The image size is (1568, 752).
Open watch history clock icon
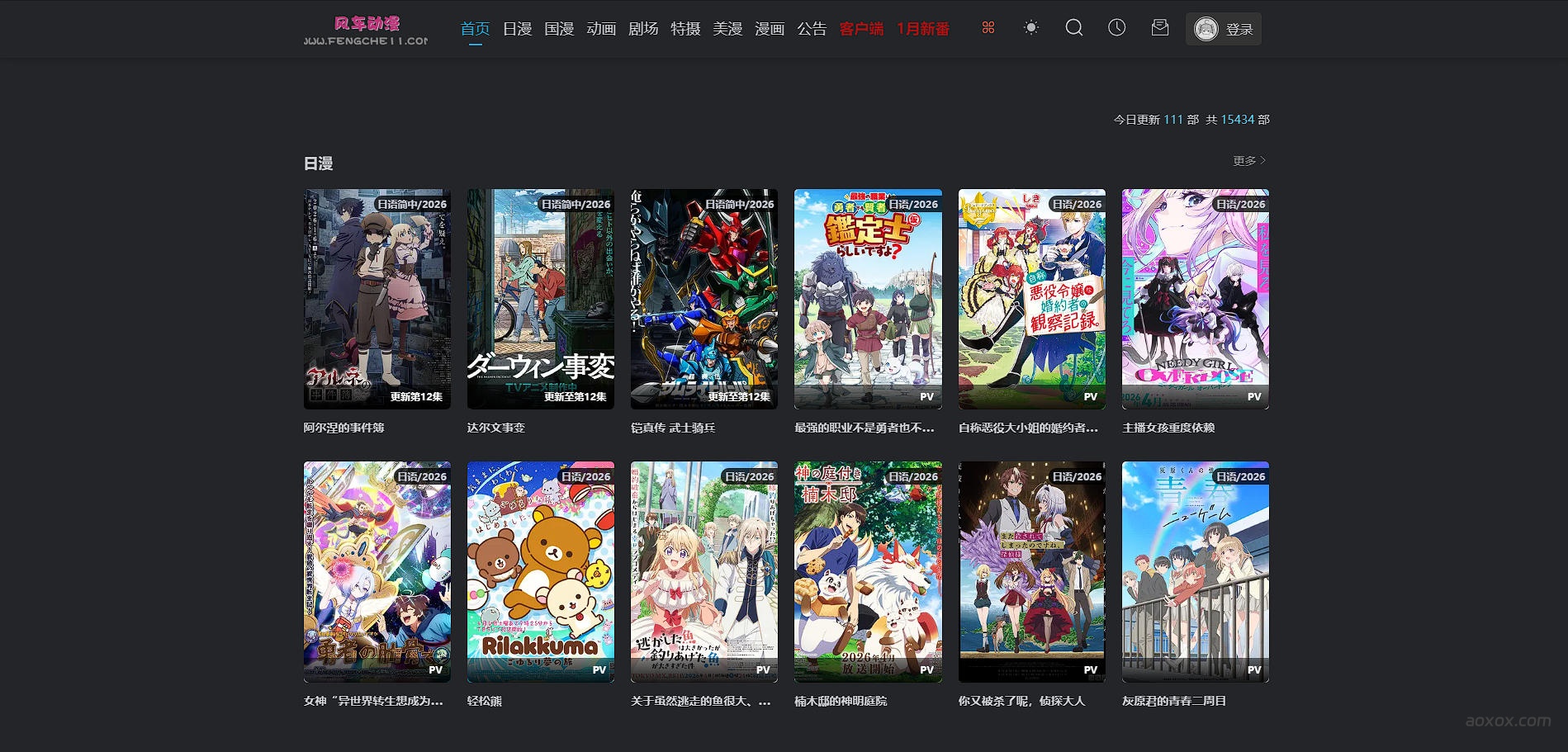(x=1116, y=28)
